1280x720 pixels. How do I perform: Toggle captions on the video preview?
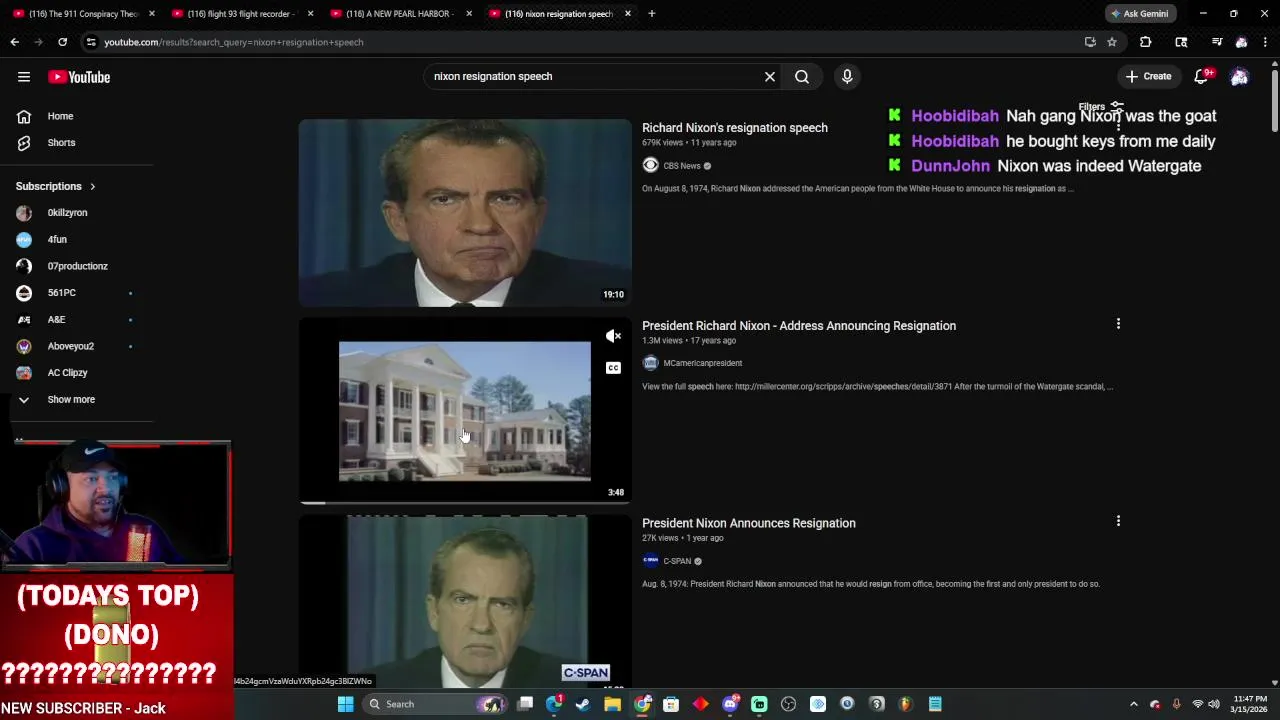point(613,368)
